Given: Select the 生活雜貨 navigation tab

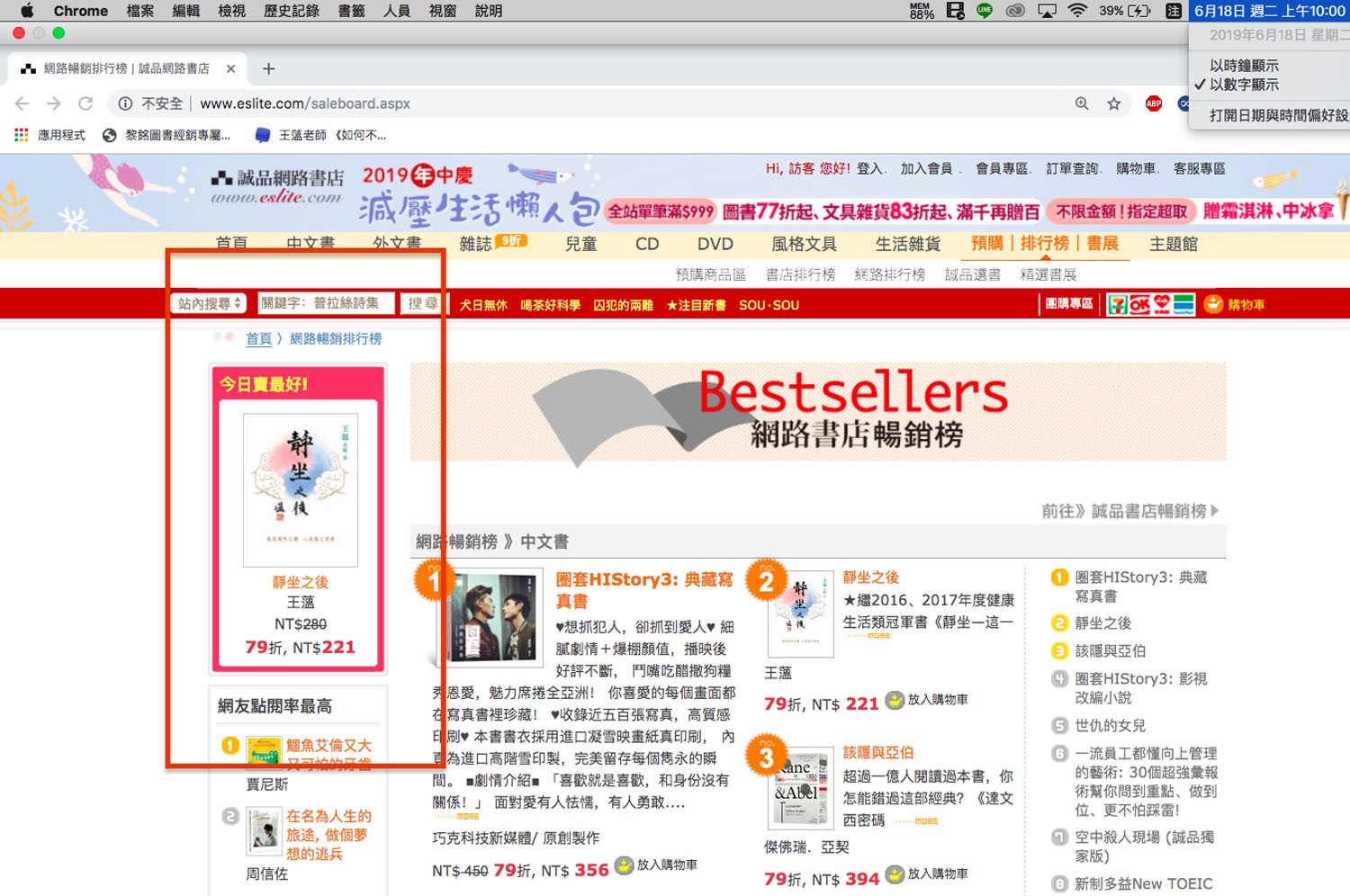Looking at the screenshot, I should point(908,244).
